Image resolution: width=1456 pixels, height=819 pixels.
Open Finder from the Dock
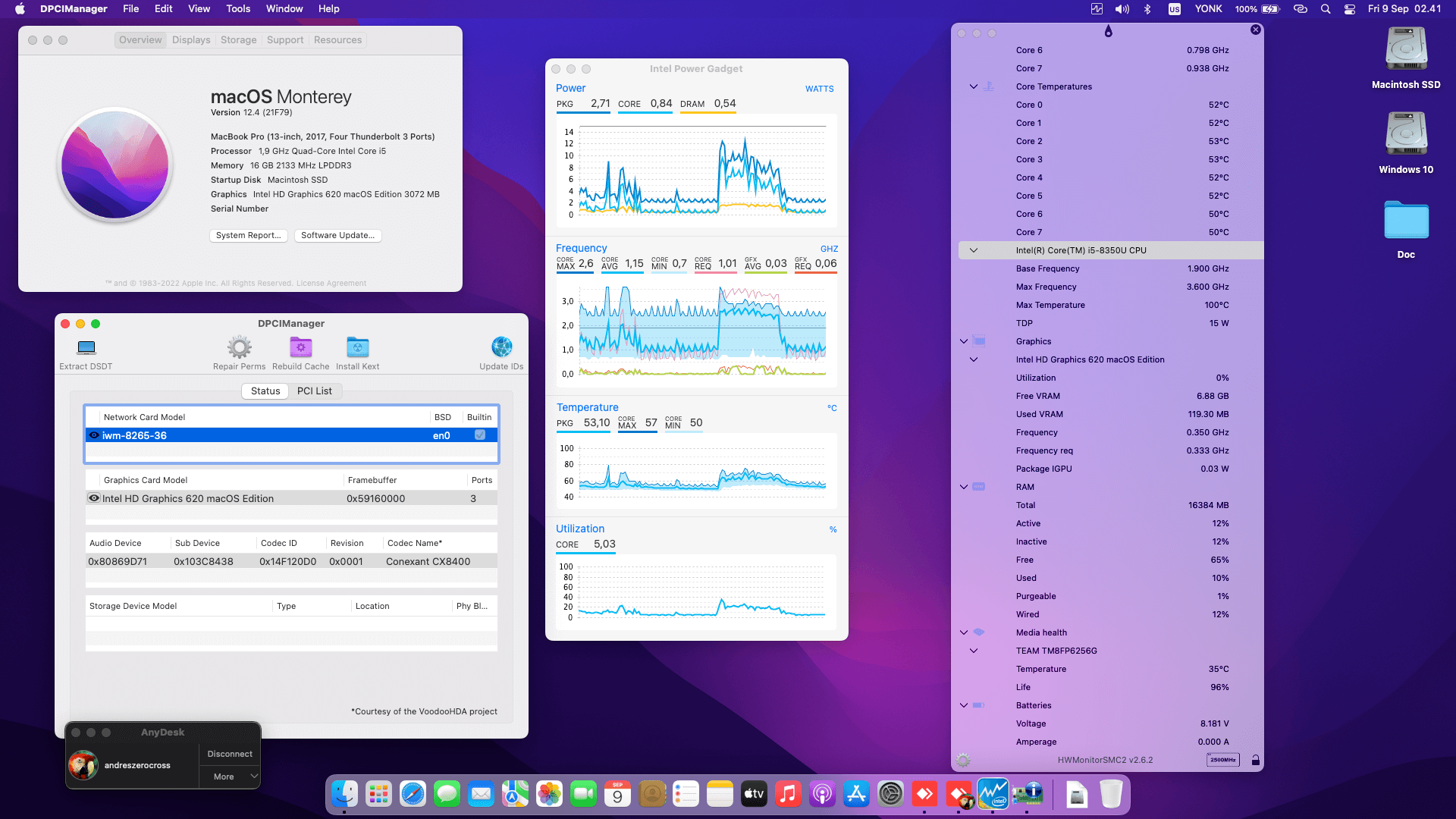[345, 794]
